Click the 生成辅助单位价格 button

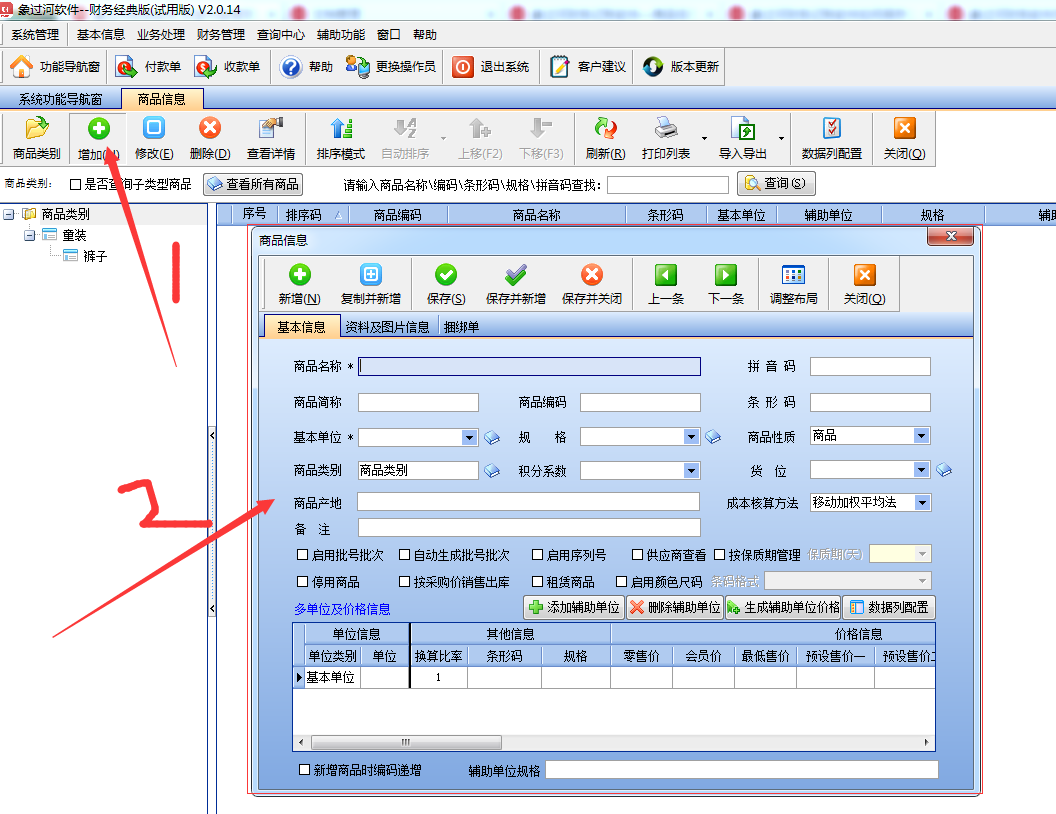pos(783,607)
